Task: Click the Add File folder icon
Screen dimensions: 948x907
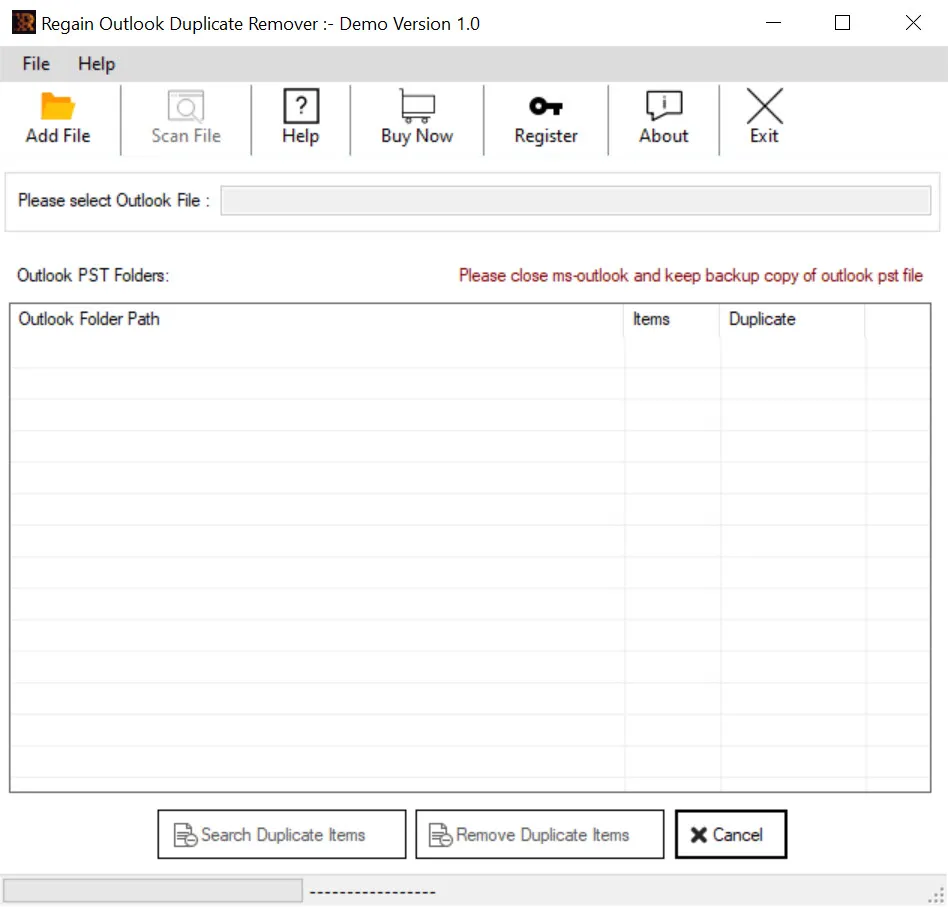Action: (57, 106)
